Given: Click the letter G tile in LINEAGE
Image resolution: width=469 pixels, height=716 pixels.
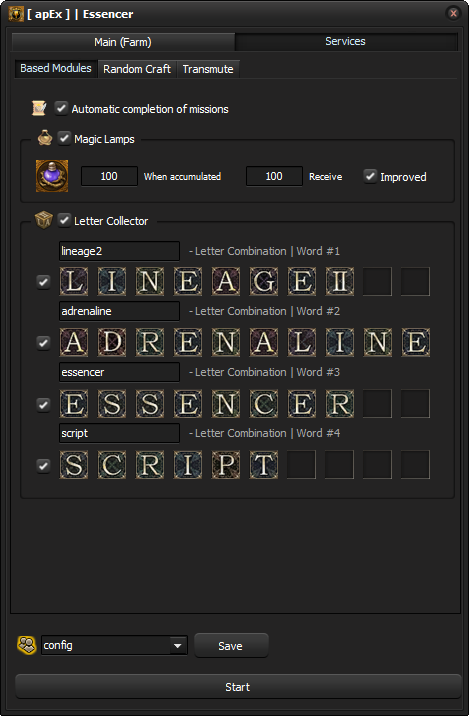Looking at the screenshot, I should pyautogui.click(x=263, y=281).
